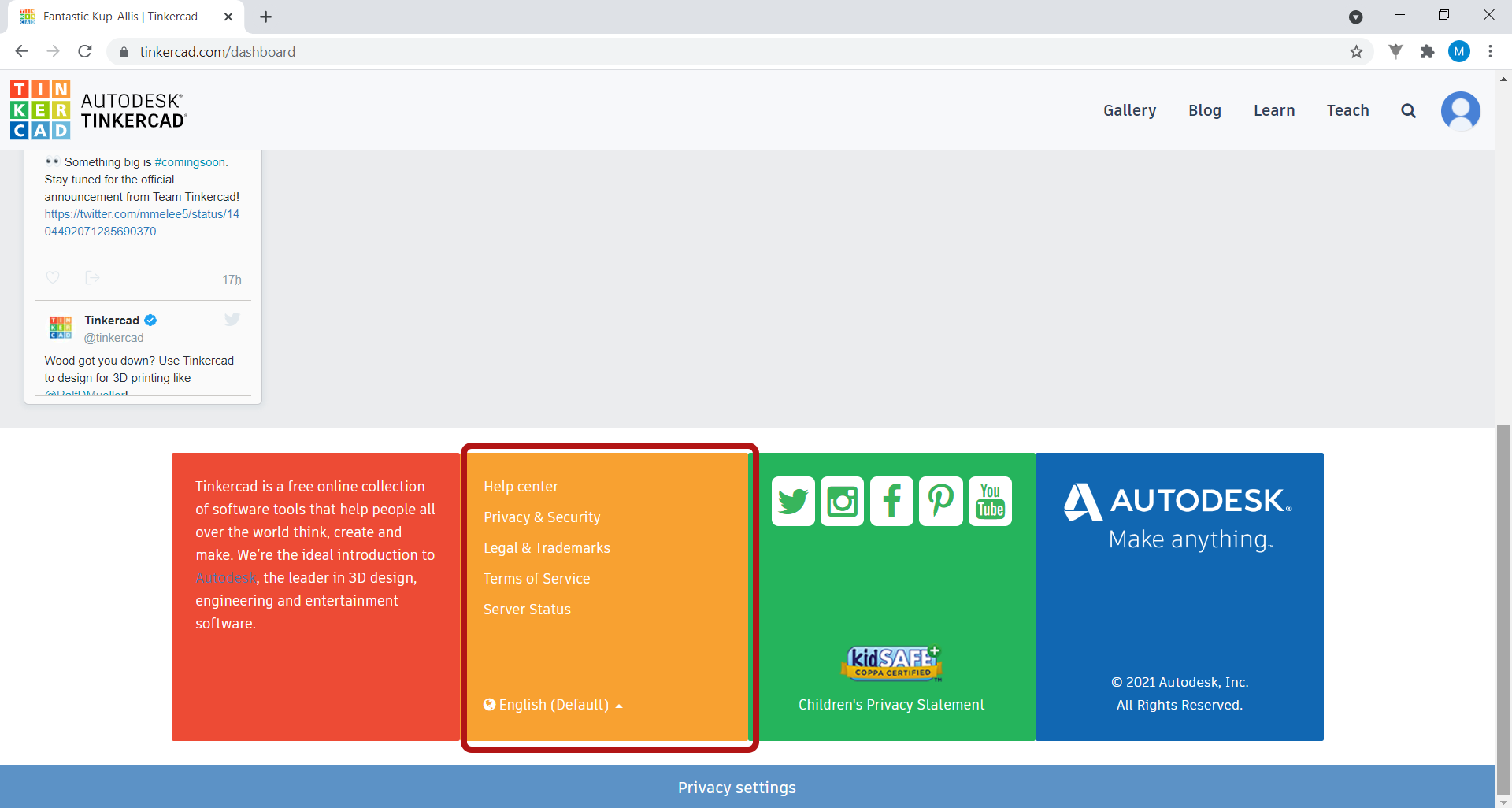Open the Server Status link
The height and width of the screenshot is (808, 1512).
coord(527,610)
